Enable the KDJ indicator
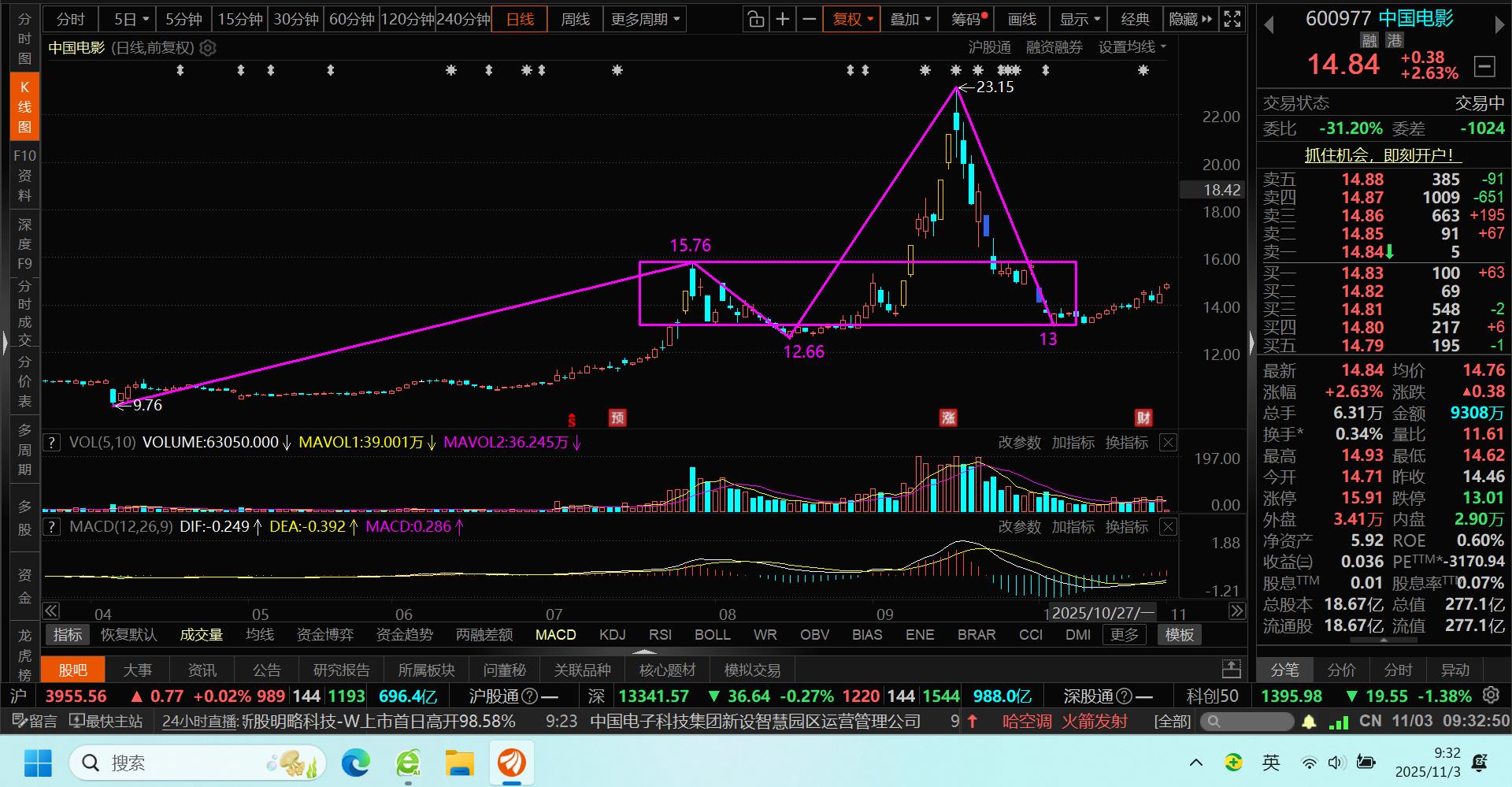 613,635
